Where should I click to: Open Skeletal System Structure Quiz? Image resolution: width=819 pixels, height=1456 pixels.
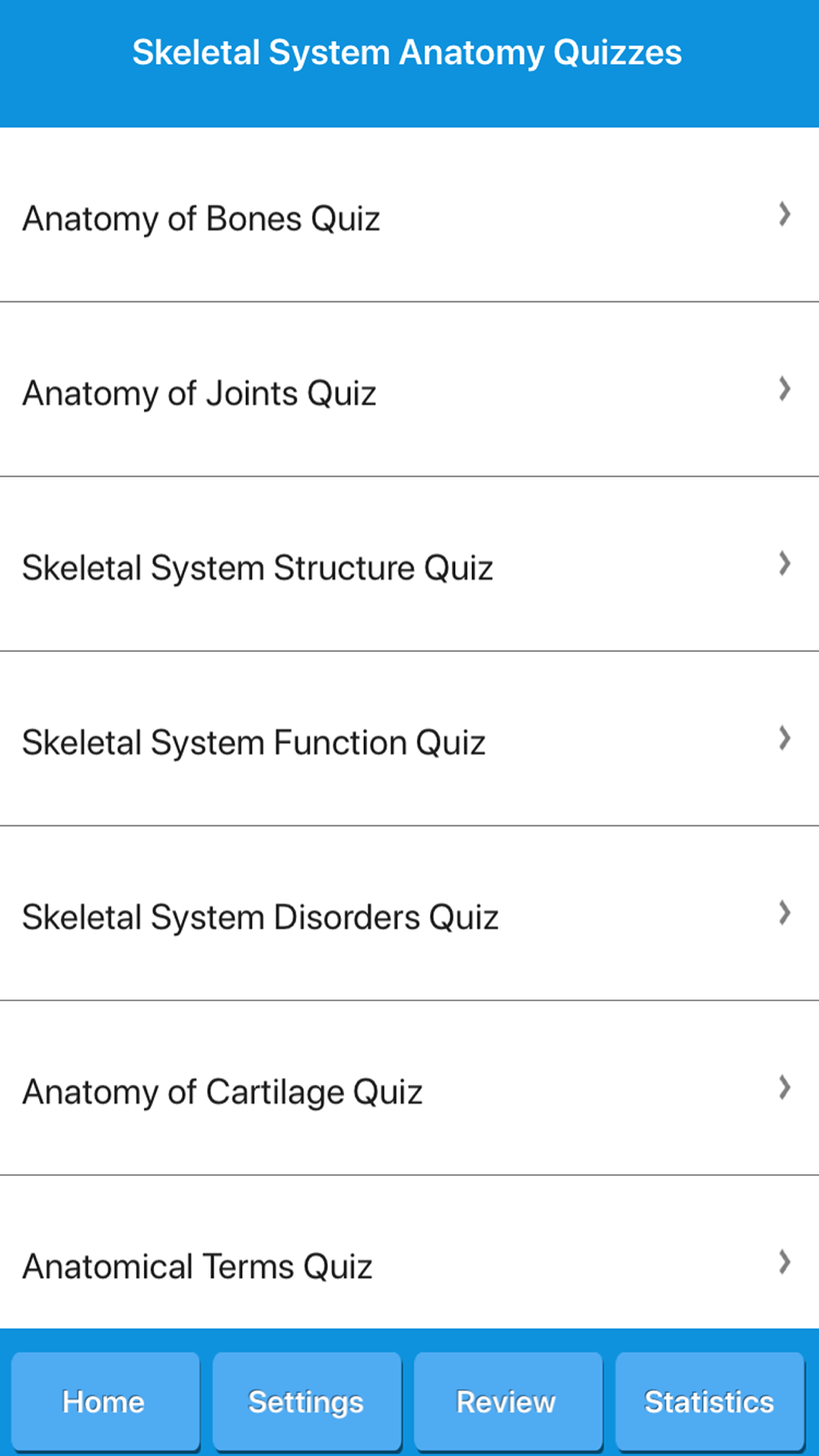coord(257,568)
